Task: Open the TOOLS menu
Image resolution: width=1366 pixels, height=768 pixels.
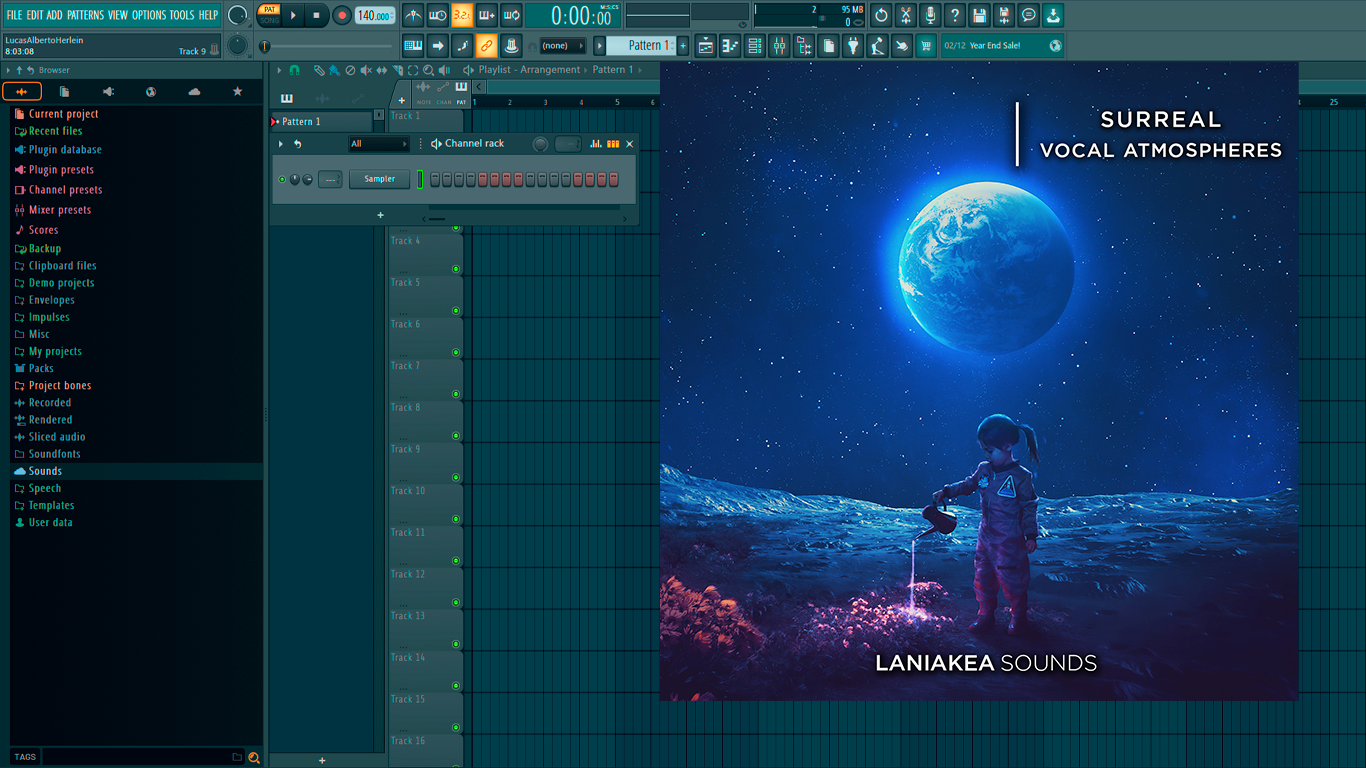Action: pyautogui.click(x=182, y=15)
